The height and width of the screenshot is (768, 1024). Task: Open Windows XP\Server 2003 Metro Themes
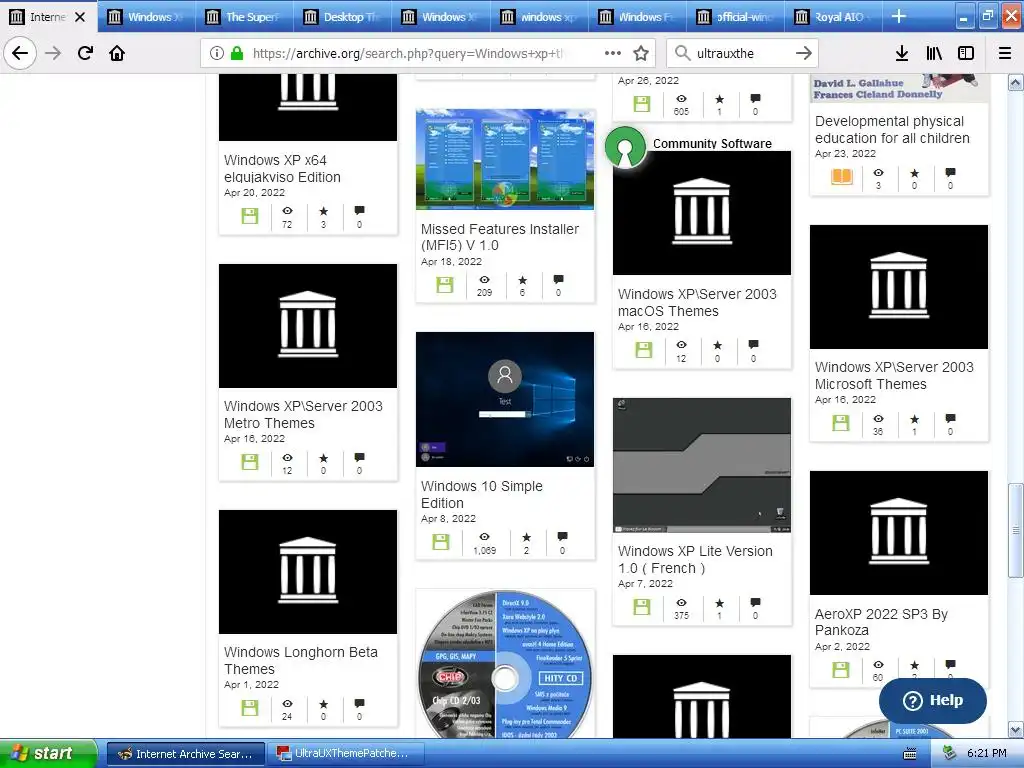(303, 414)
